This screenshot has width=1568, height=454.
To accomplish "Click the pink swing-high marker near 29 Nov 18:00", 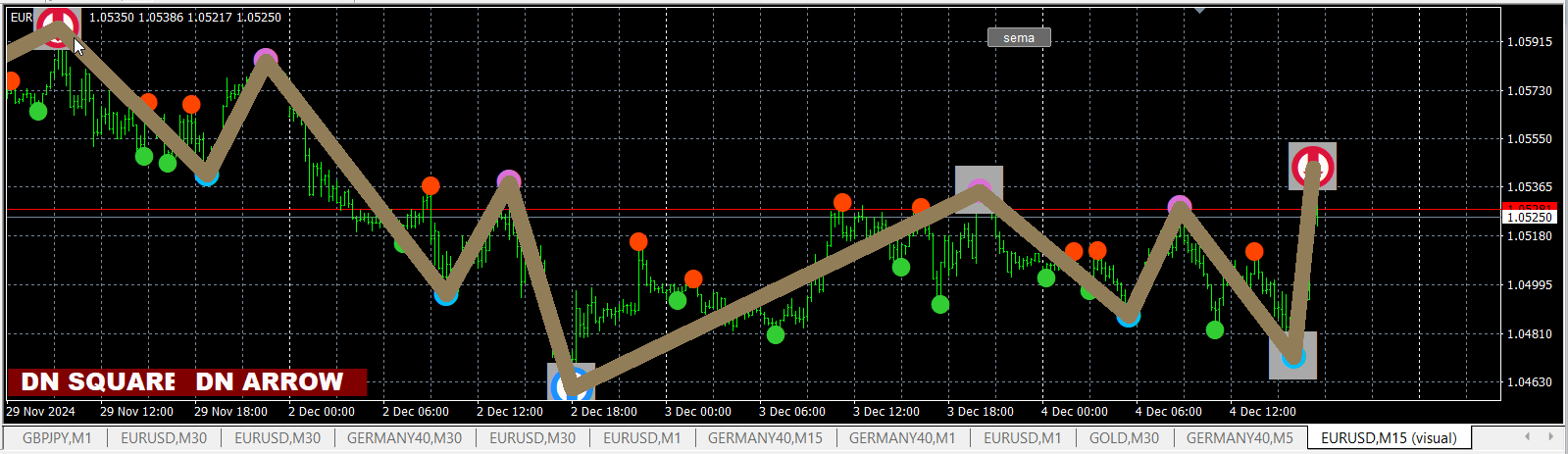I will (x=266, y=60).
